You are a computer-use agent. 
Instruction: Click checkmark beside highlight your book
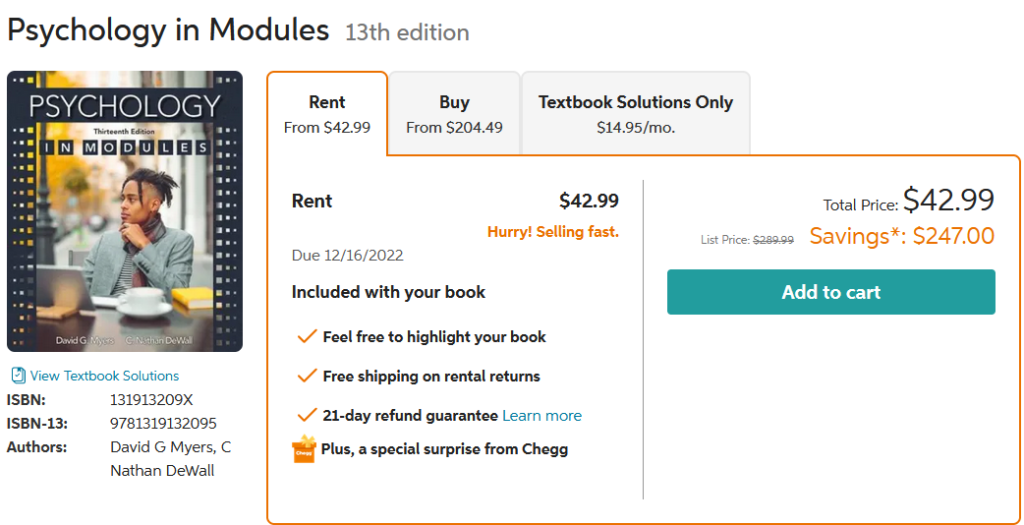click(307, 337)
